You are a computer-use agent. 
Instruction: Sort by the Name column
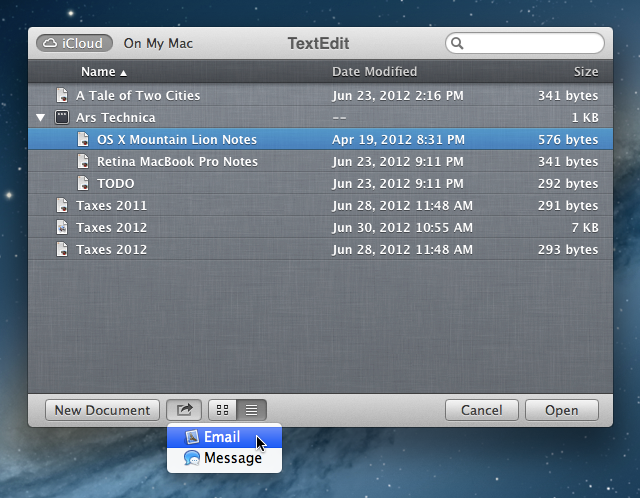(104, 72)
